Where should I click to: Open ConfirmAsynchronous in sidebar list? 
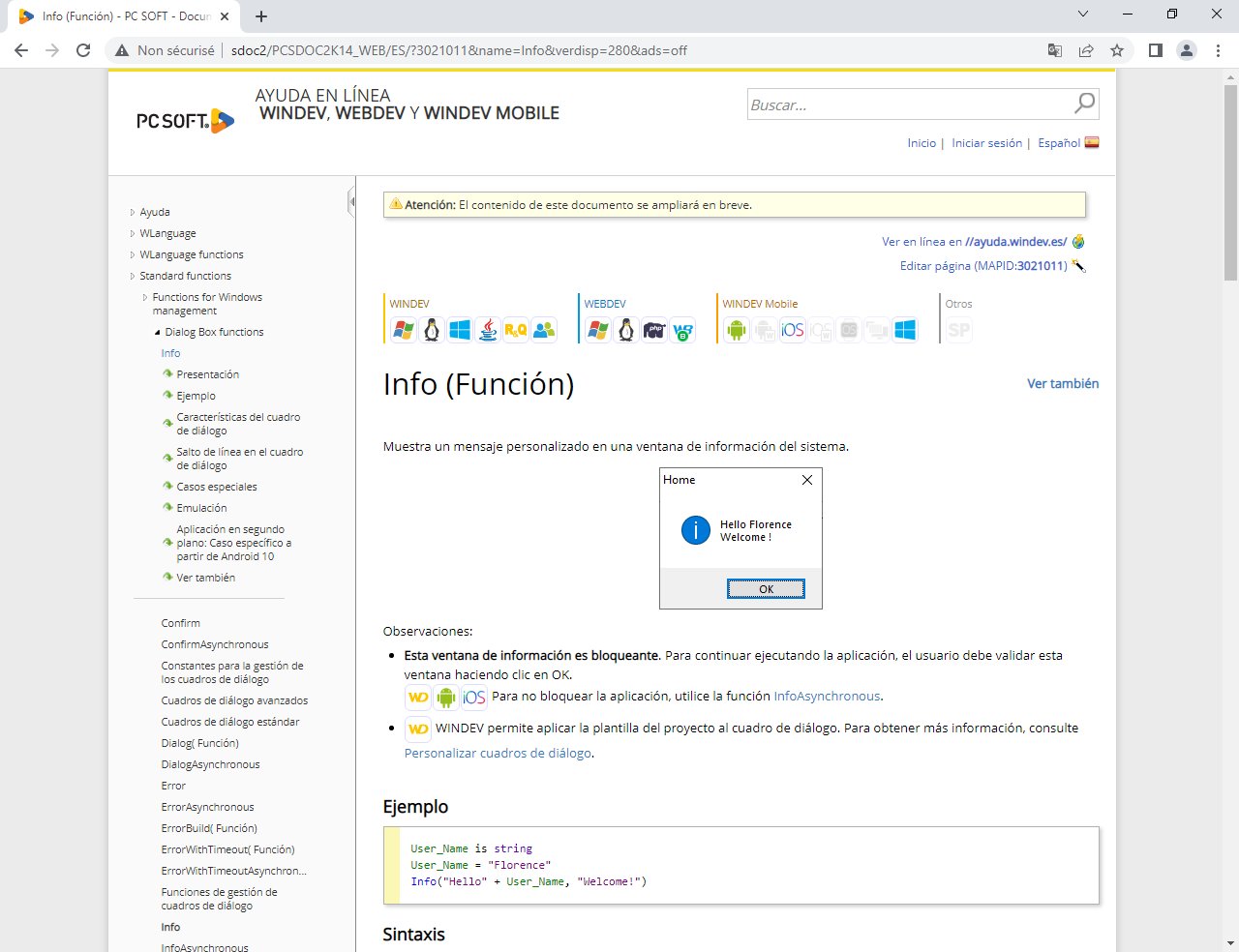pos(215,644)
